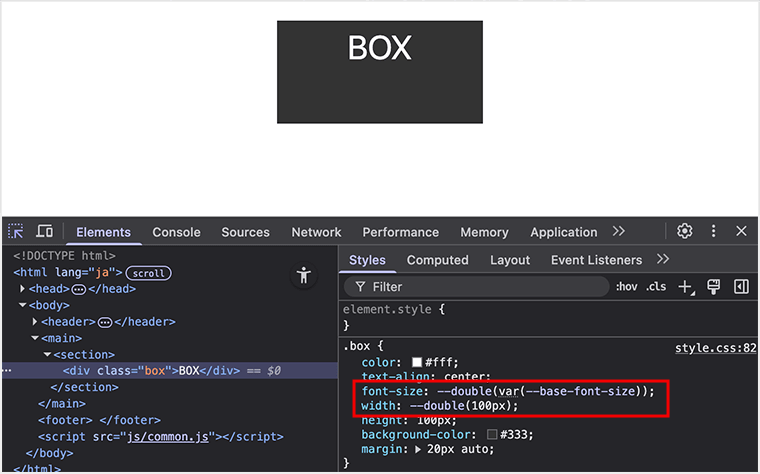The width and height of the screenshot is (760, 474).
Task: Toggle the device toolbar icon
Action: [x=45, y=231]
